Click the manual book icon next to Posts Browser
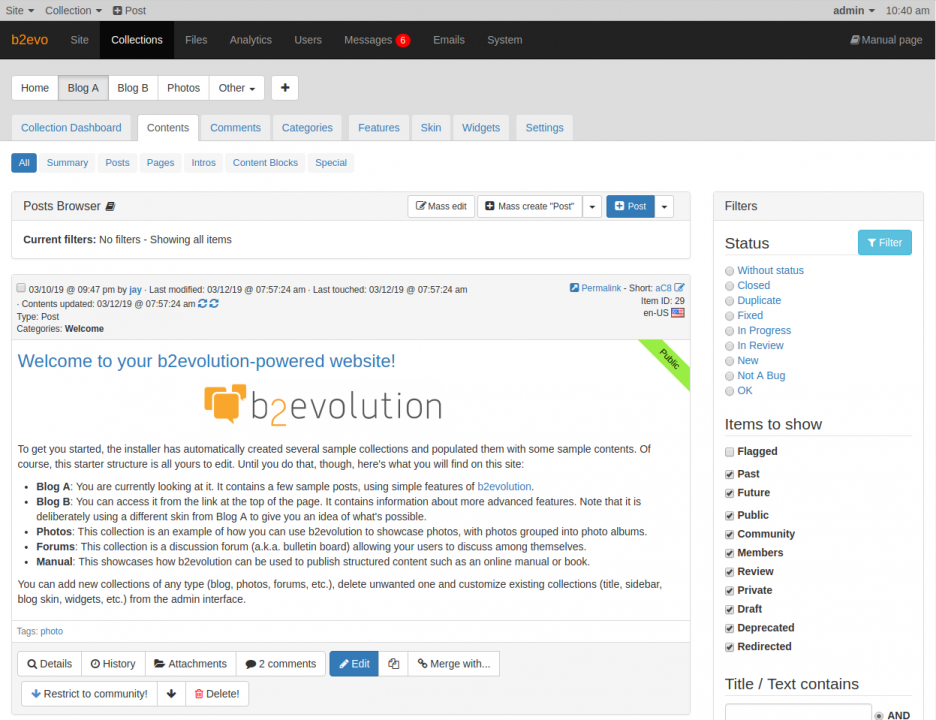Viewport: 936px width, 720px height. (110, 207)
